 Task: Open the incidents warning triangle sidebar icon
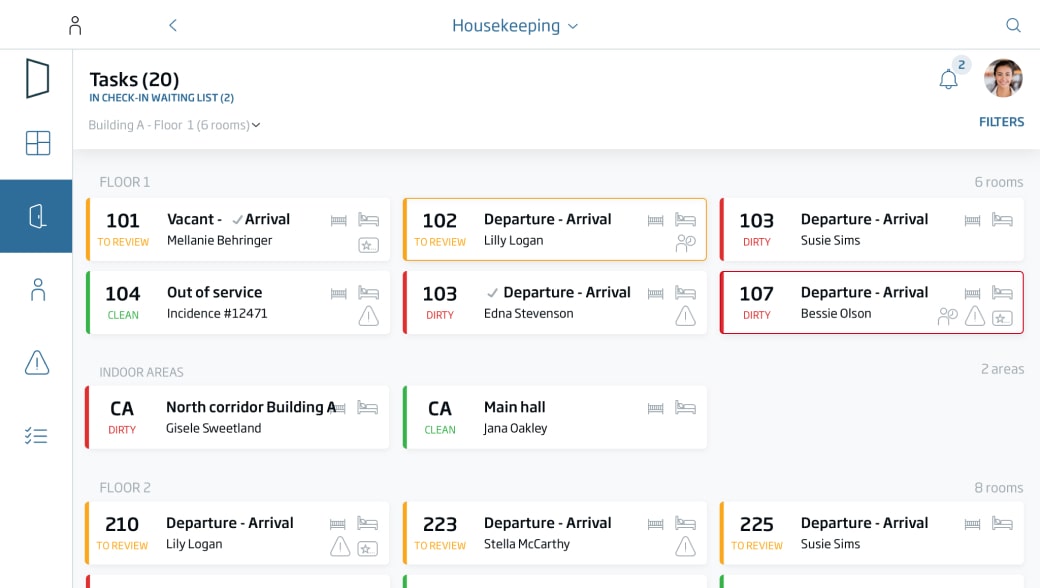click(37, 363)
